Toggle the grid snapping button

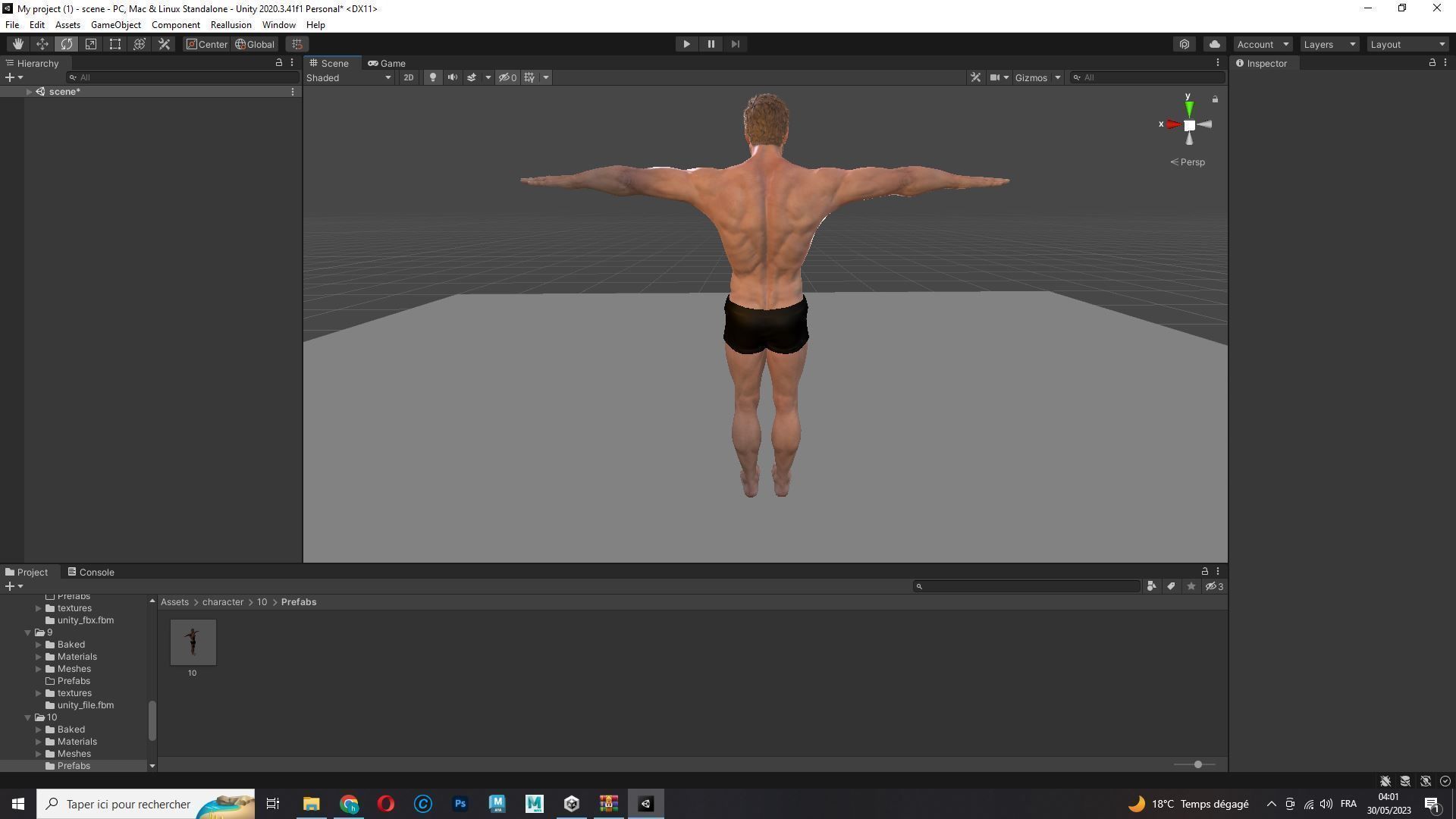297,44
